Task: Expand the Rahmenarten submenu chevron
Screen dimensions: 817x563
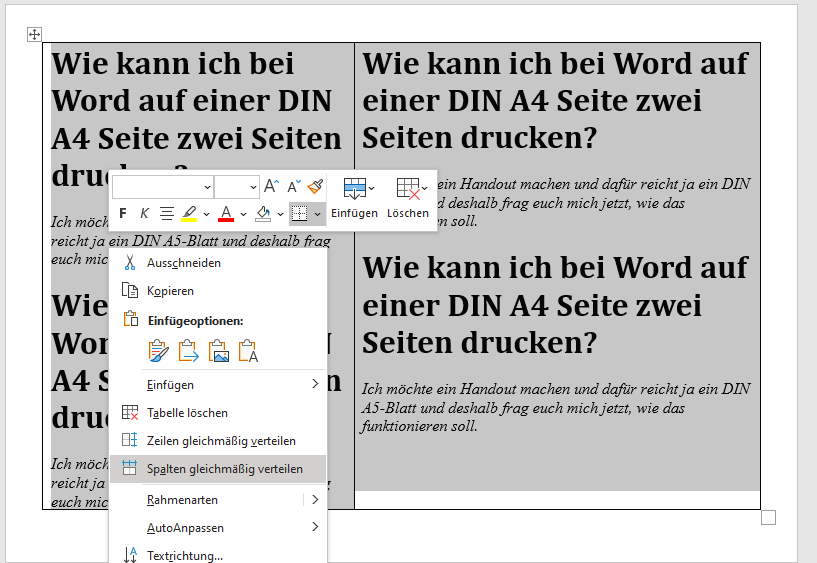Action: pyautogui.click(x=315, y=499)
